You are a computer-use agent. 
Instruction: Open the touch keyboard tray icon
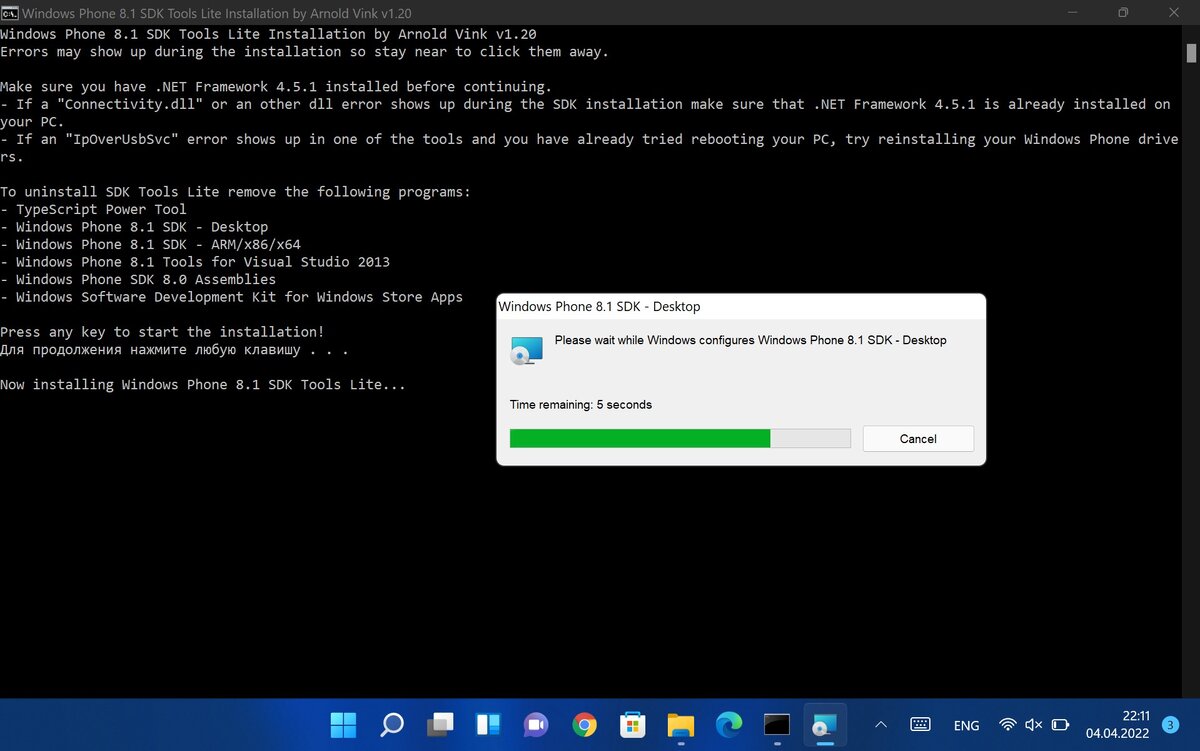tap(921, 725)
